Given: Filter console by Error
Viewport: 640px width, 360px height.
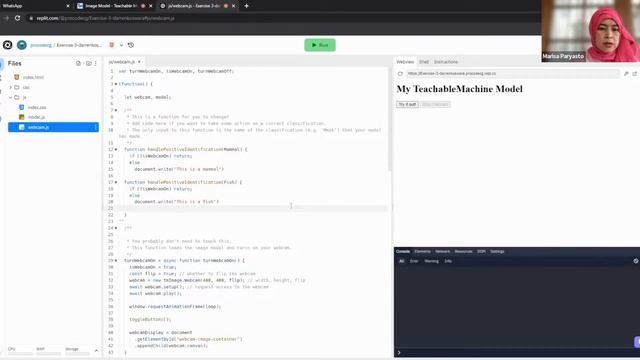Looking at the screenshot, I should point(414,261).
